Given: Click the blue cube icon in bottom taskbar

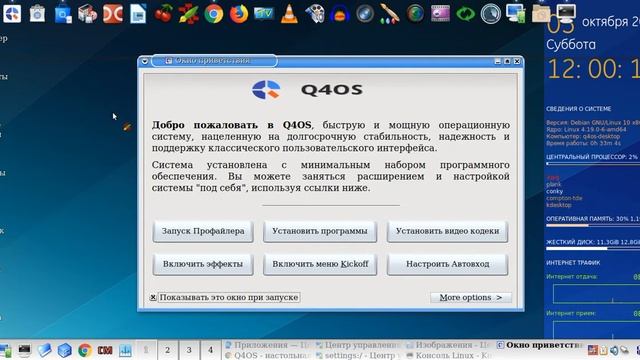Looking at the screenshot, I should tap(64, 350).
